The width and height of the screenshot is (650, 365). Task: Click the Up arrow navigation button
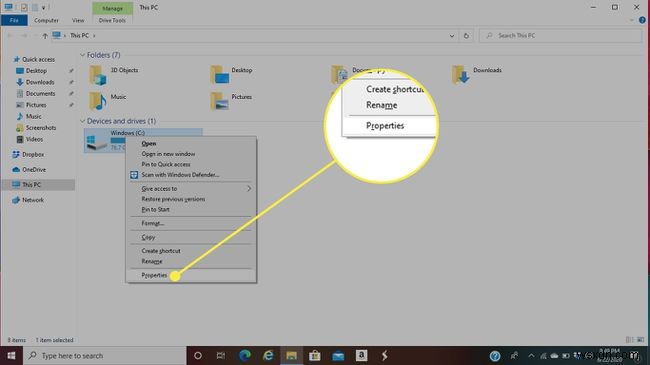(45, 36)
